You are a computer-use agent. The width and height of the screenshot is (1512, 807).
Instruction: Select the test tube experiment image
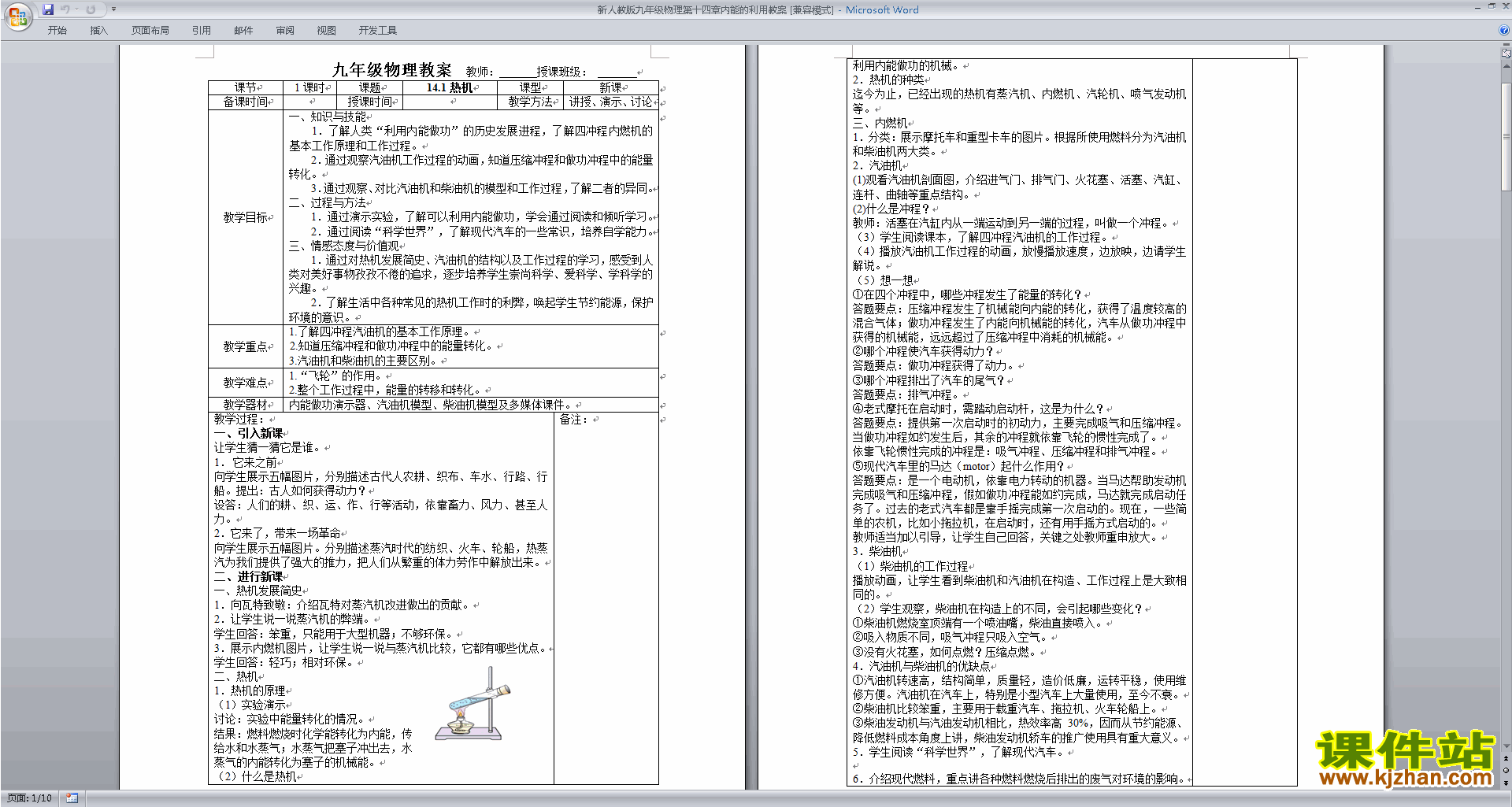click(x=474, y=704)
